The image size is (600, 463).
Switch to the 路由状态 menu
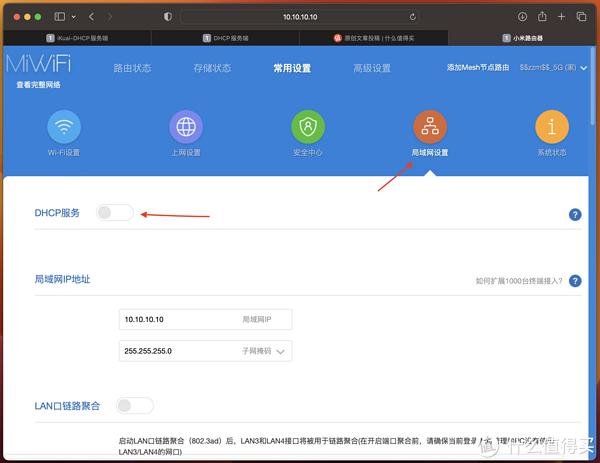pos(132,68)
